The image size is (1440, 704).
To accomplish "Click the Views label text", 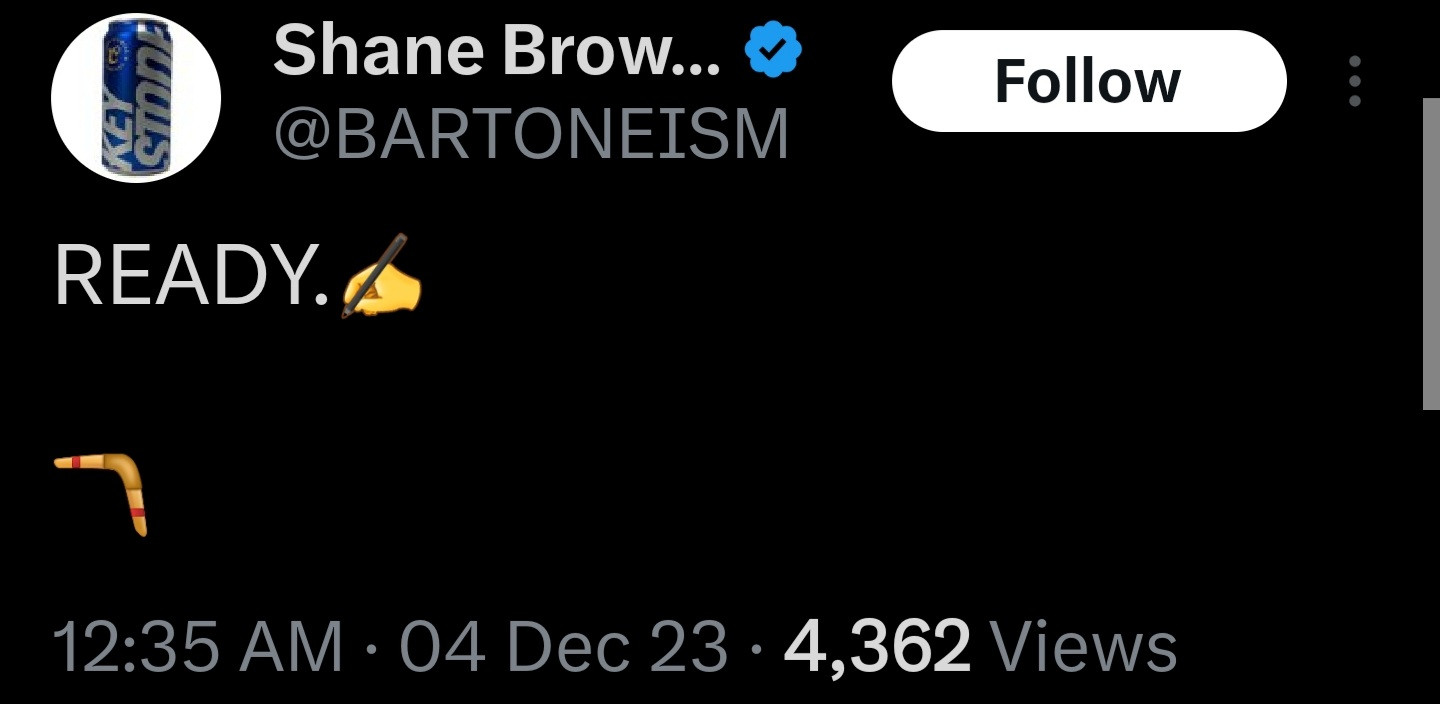I will (x=1083, y=646).
